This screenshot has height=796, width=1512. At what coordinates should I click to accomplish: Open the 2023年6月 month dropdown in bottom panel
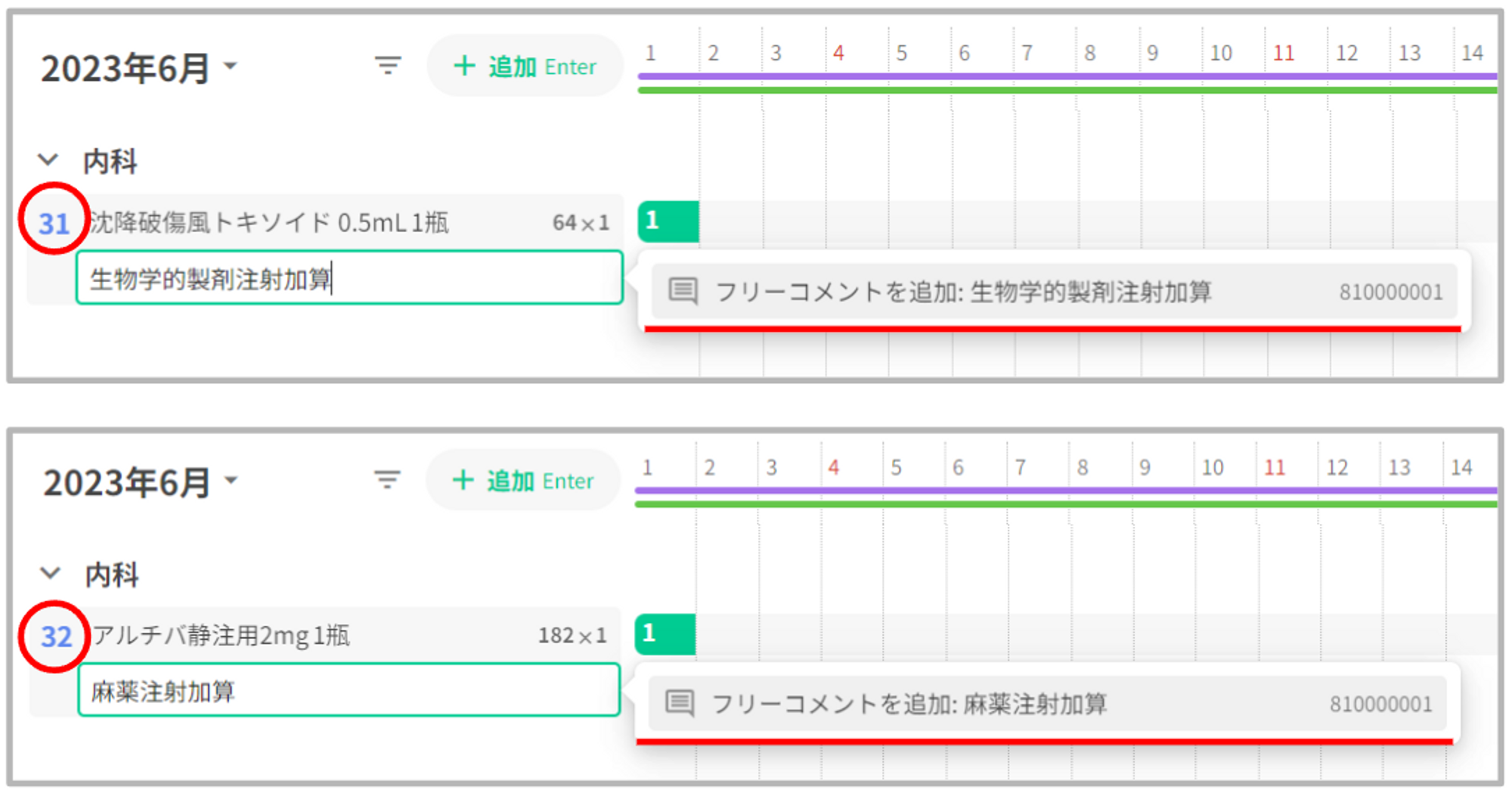(x=231, y=481)
